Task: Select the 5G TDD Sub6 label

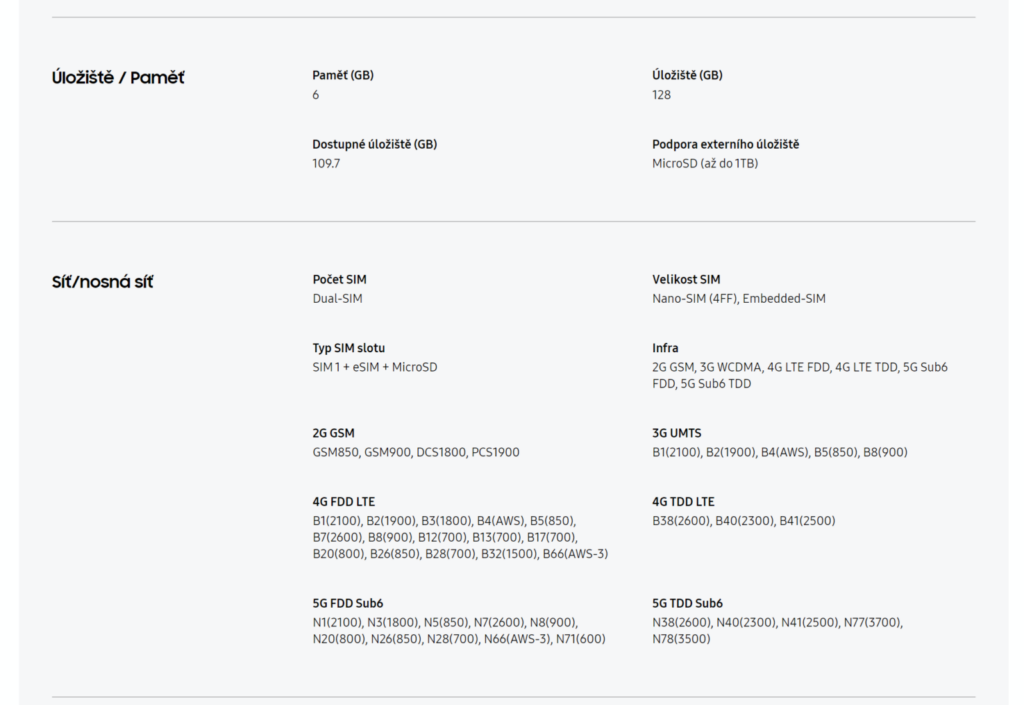Action: (687, 603)
